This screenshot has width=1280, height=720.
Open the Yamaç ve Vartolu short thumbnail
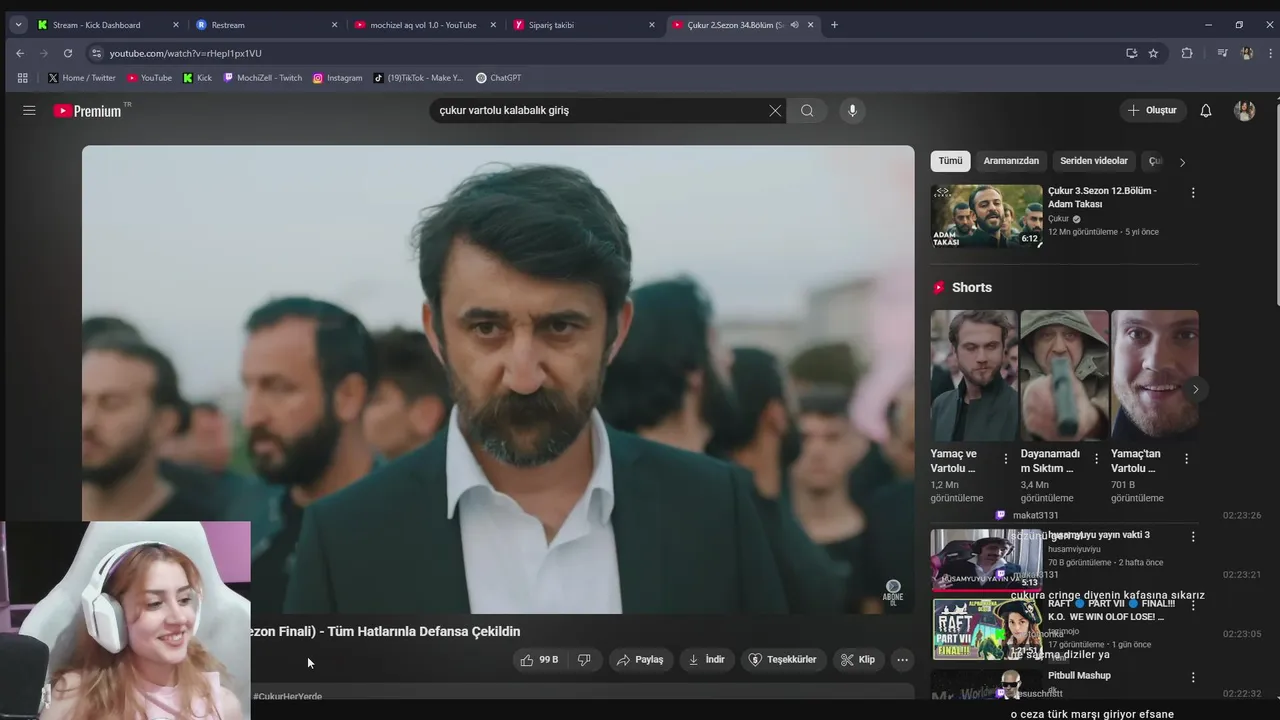coord(974,375)
